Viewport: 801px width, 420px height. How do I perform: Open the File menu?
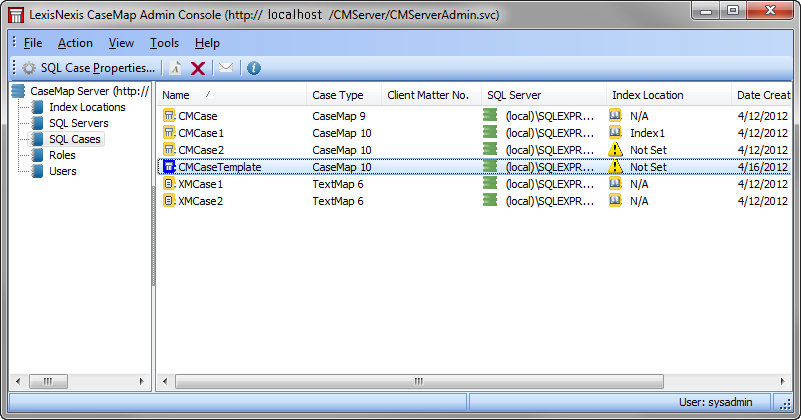33,43
